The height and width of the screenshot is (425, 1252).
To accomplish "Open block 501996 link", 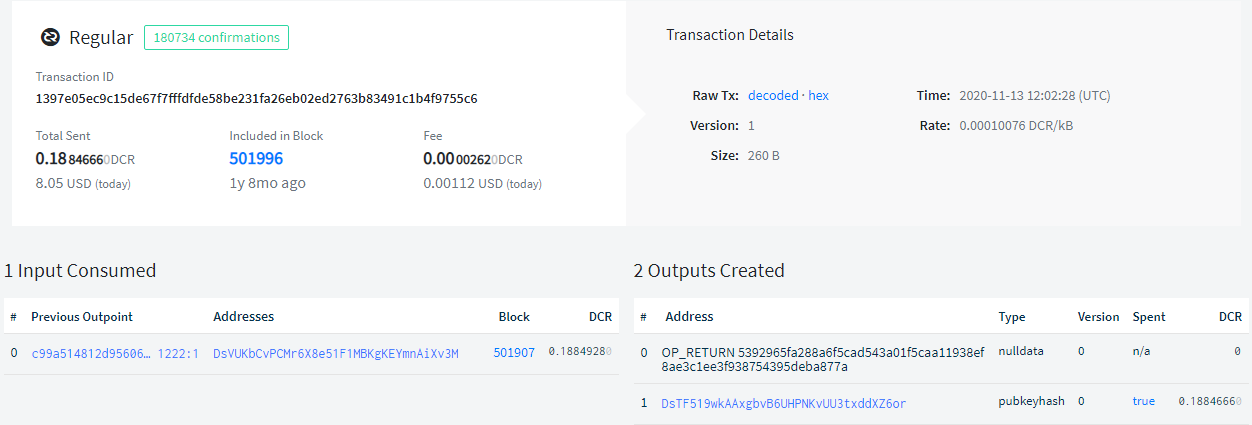I will coord(256,158).
